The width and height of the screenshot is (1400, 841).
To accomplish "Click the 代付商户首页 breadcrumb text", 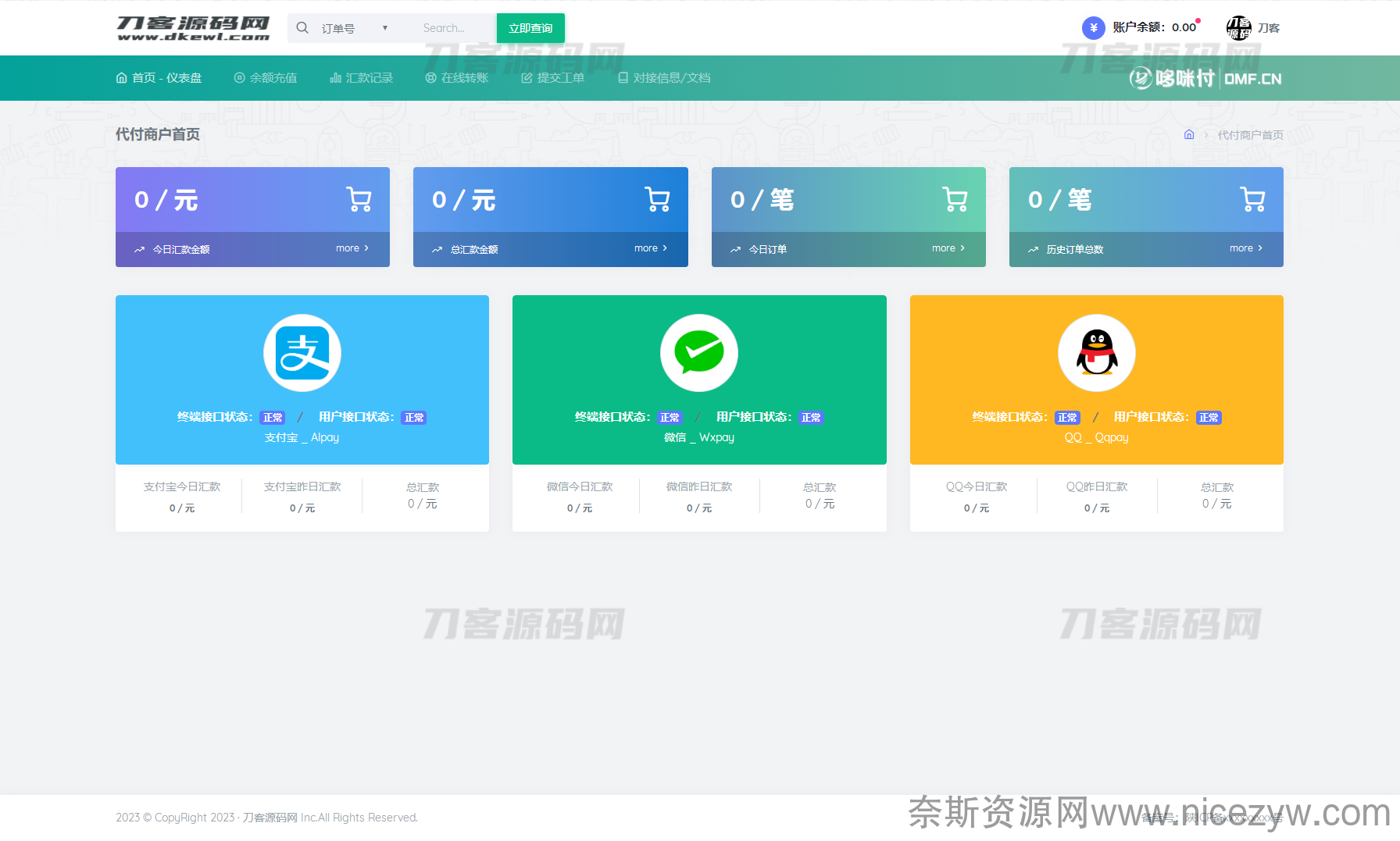I will tap(1250, 135).
